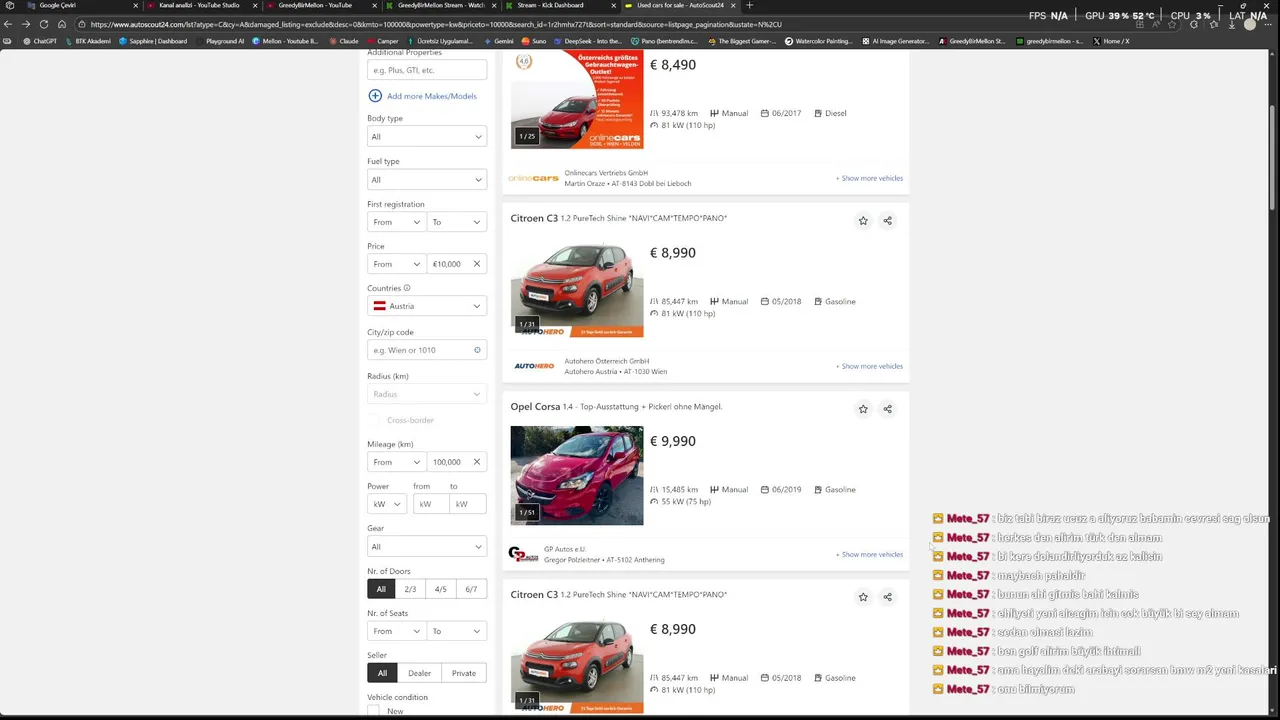Favorite the first Citroen C3 listing
This screenshot has width=1280, height=720.
point(863,221)
